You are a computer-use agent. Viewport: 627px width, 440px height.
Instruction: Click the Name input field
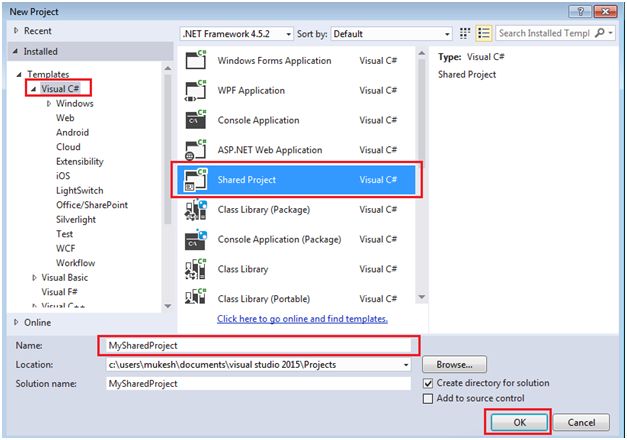pyautogui.click(x=258, y=346)
